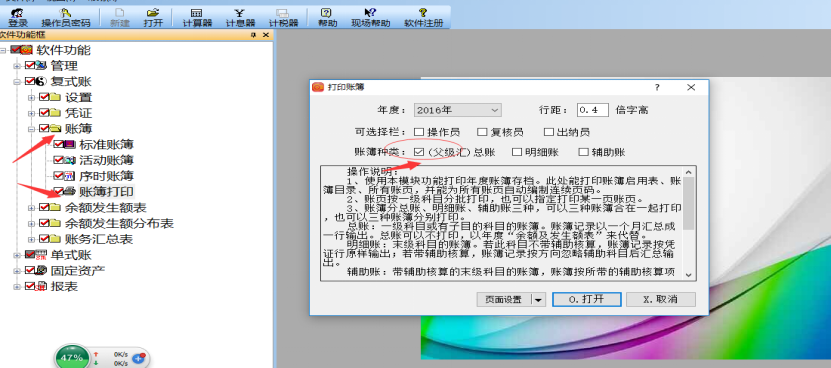The image size is (831, 368).
Task: Open 软件注册 software registration
Action: 423,17
